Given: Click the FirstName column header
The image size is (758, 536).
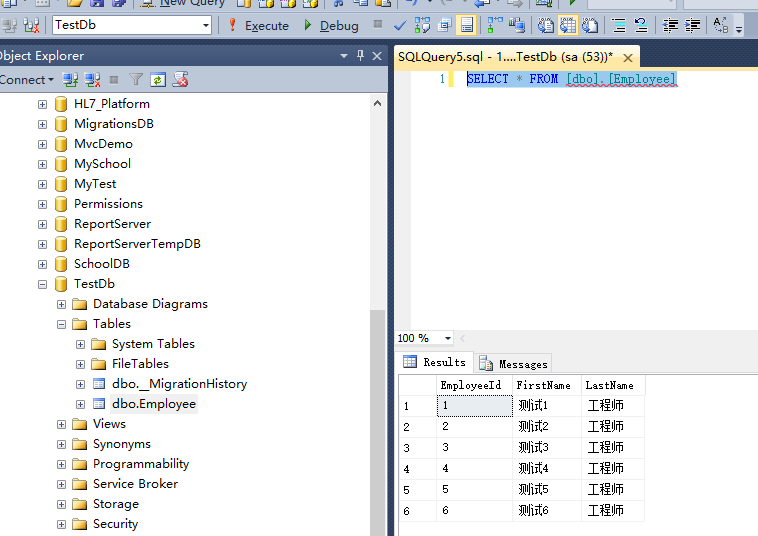Looking at the screenshot, I should [547, 385].
